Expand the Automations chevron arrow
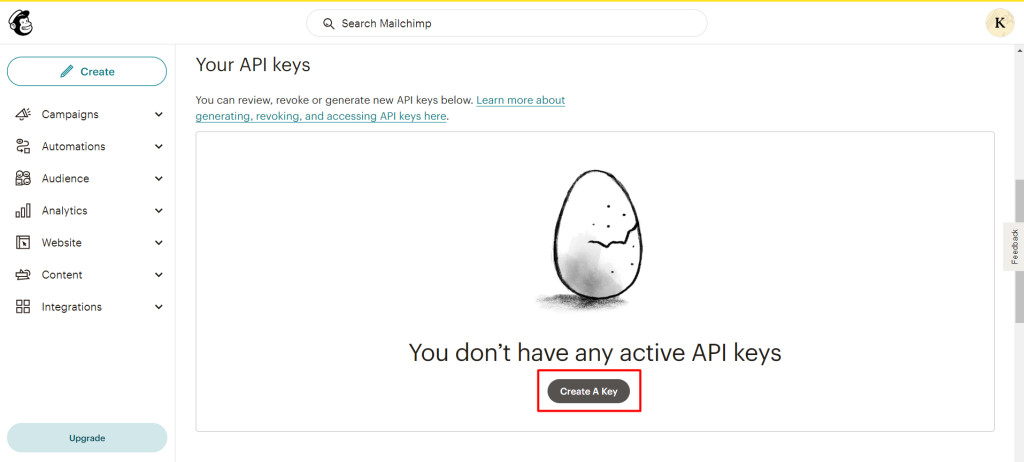Viewport: 1024px width, 462px height. point(159,147)
